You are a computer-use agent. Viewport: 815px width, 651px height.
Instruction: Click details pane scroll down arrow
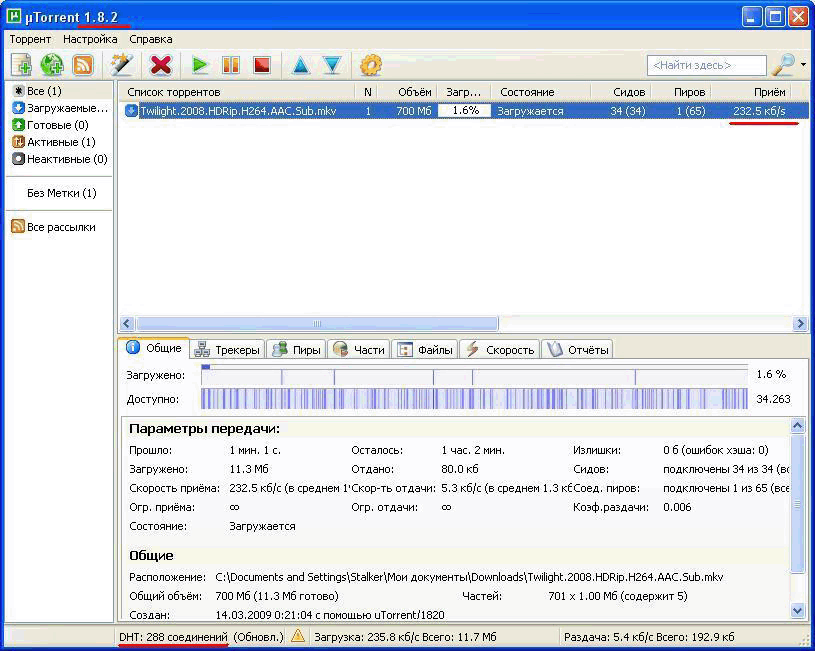[x=798, y=610]
